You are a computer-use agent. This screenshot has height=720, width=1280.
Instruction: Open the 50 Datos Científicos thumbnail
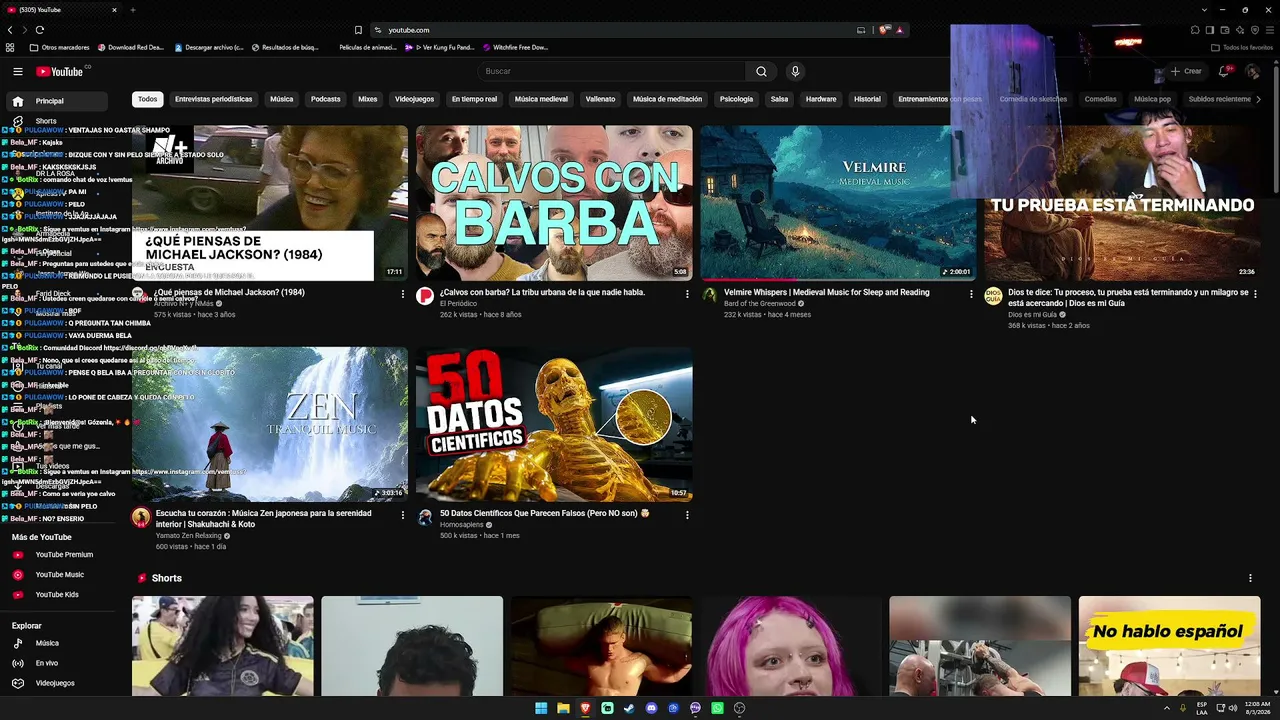[x=554, y=424]
